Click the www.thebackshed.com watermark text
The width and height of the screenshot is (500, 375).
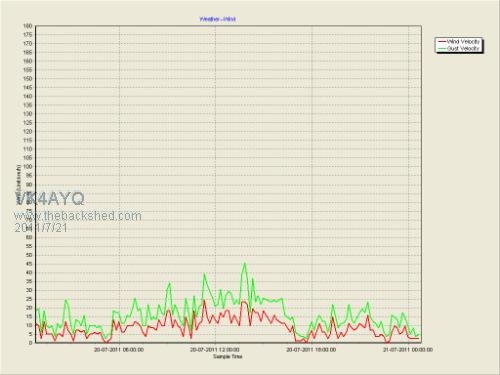(77, 216)
